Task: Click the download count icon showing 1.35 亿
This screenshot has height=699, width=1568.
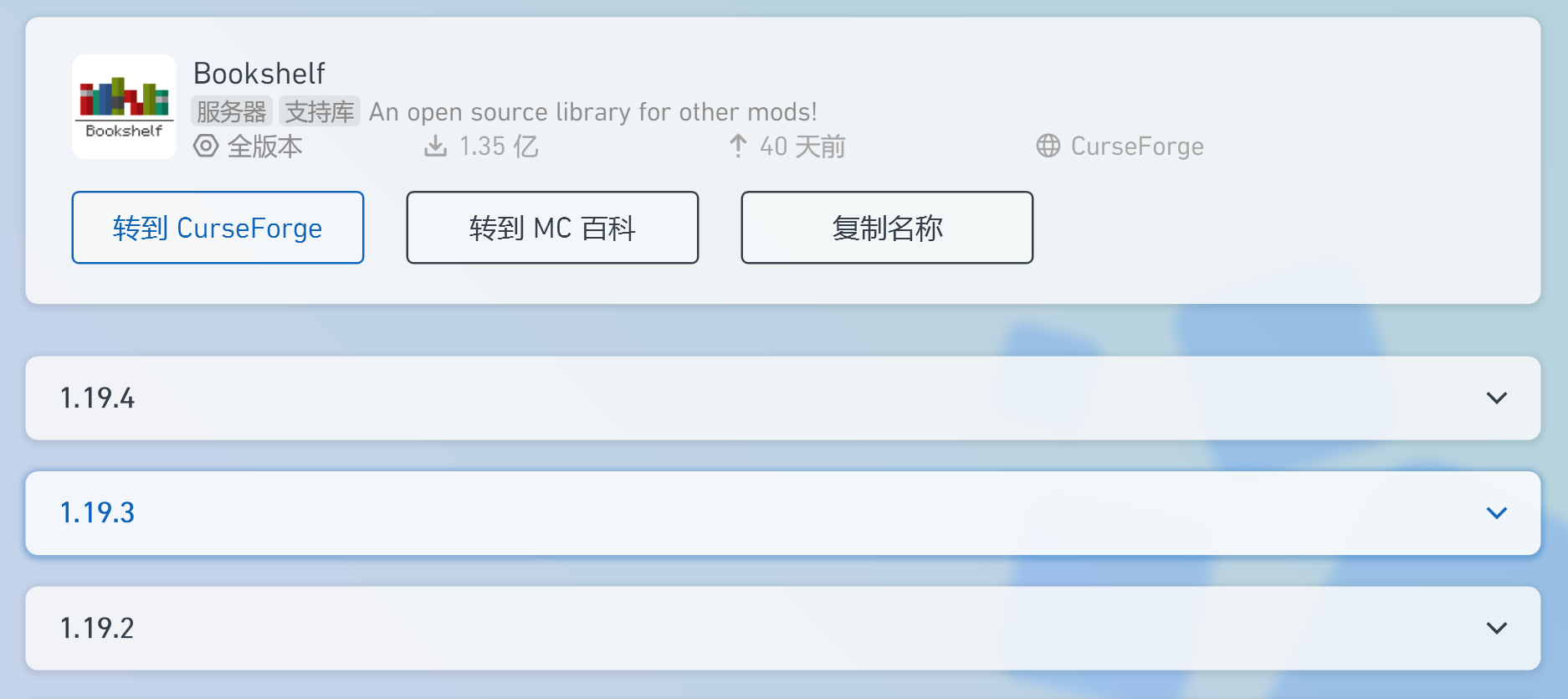Action: tap(434, 146)
